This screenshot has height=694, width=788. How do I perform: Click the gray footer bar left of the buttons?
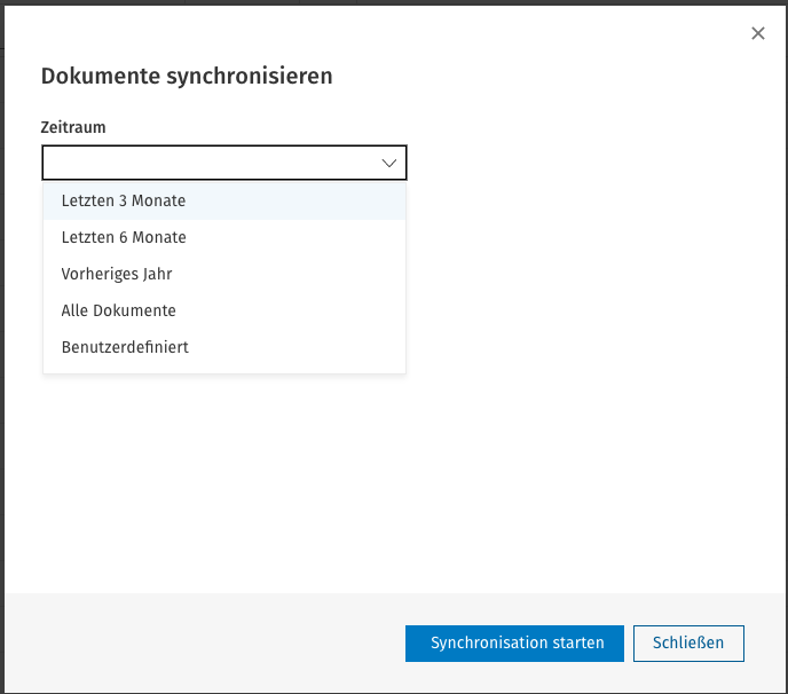[x=201, y=643]
